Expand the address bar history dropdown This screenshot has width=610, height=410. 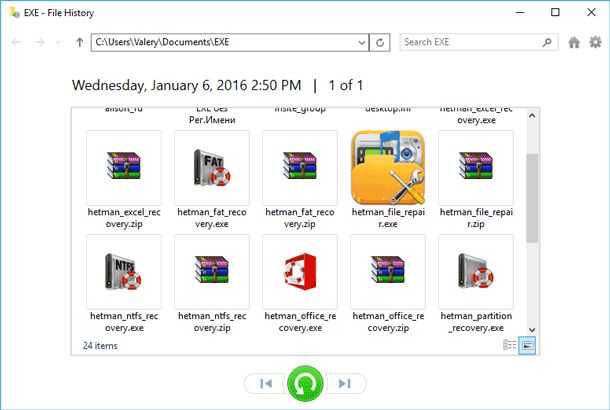tap(362, 42)
